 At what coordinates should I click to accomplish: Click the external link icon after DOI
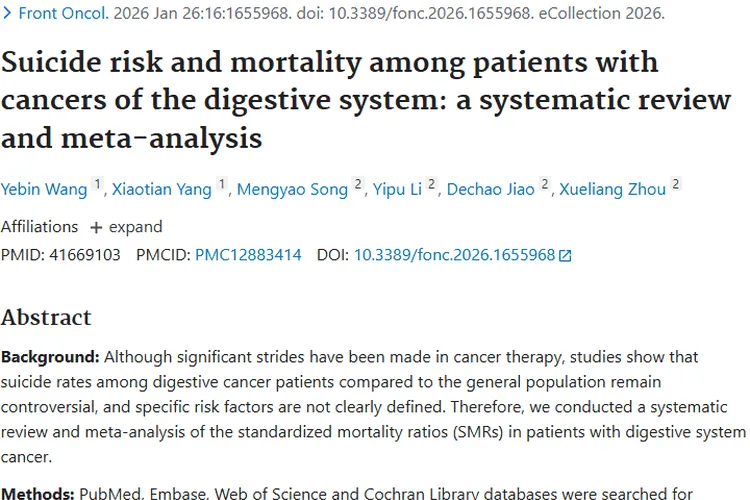pos(565,256)
